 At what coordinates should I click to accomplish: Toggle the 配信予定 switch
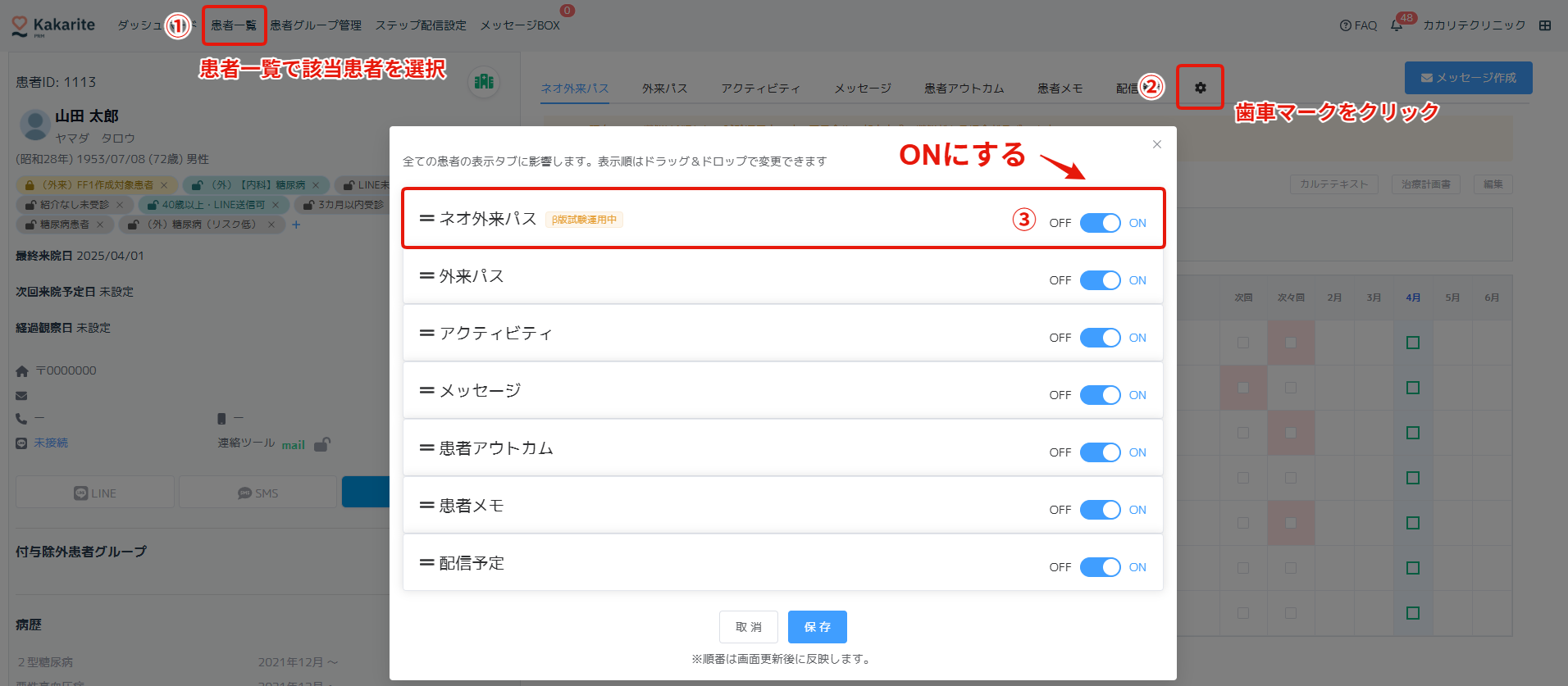[1100, 567]
